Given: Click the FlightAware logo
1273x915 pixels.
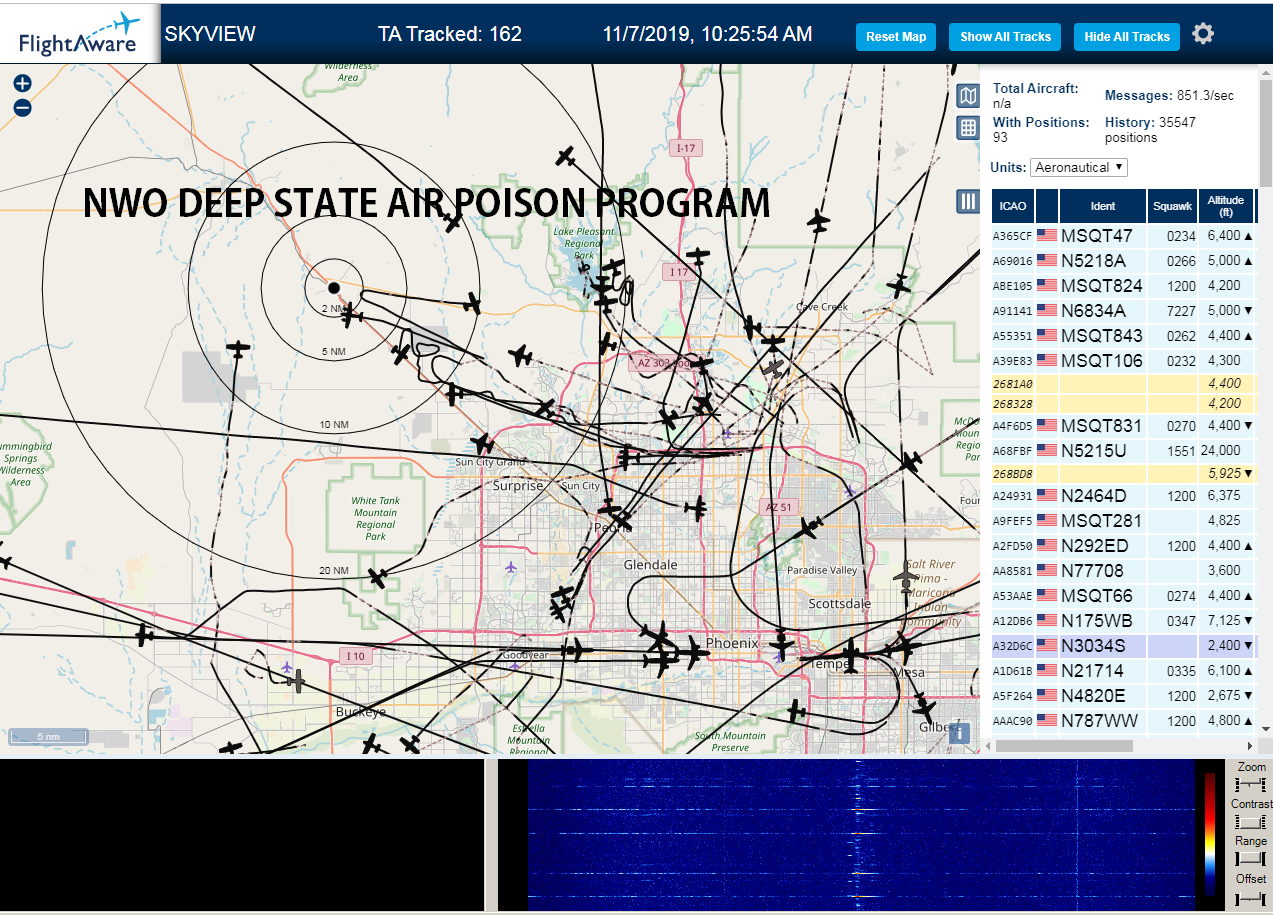Looking at the screenshot, I should point(80,33).
